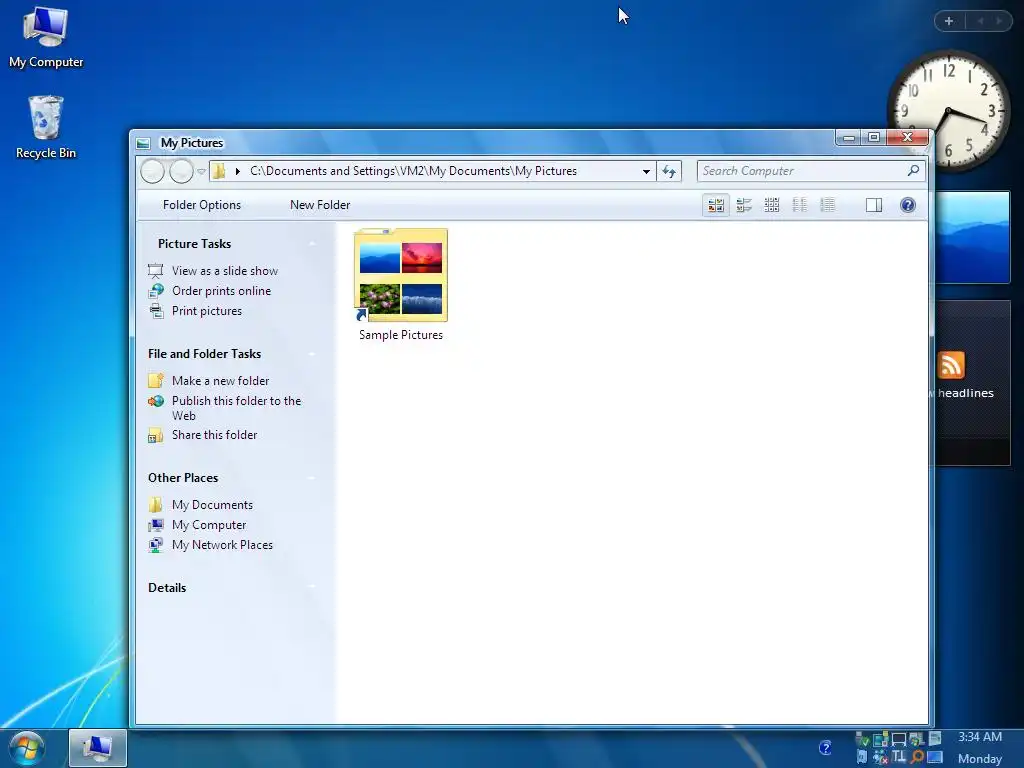Click Publish this folder to the Web

click(x=236, y=408)
